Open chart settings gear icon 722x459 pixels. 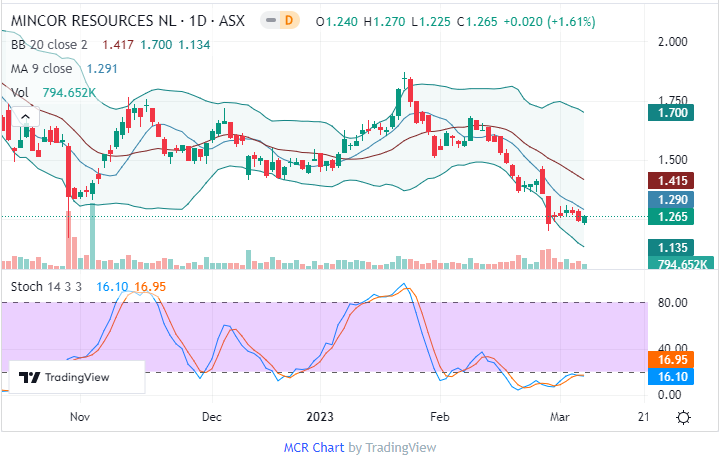[x=683, y=417]
